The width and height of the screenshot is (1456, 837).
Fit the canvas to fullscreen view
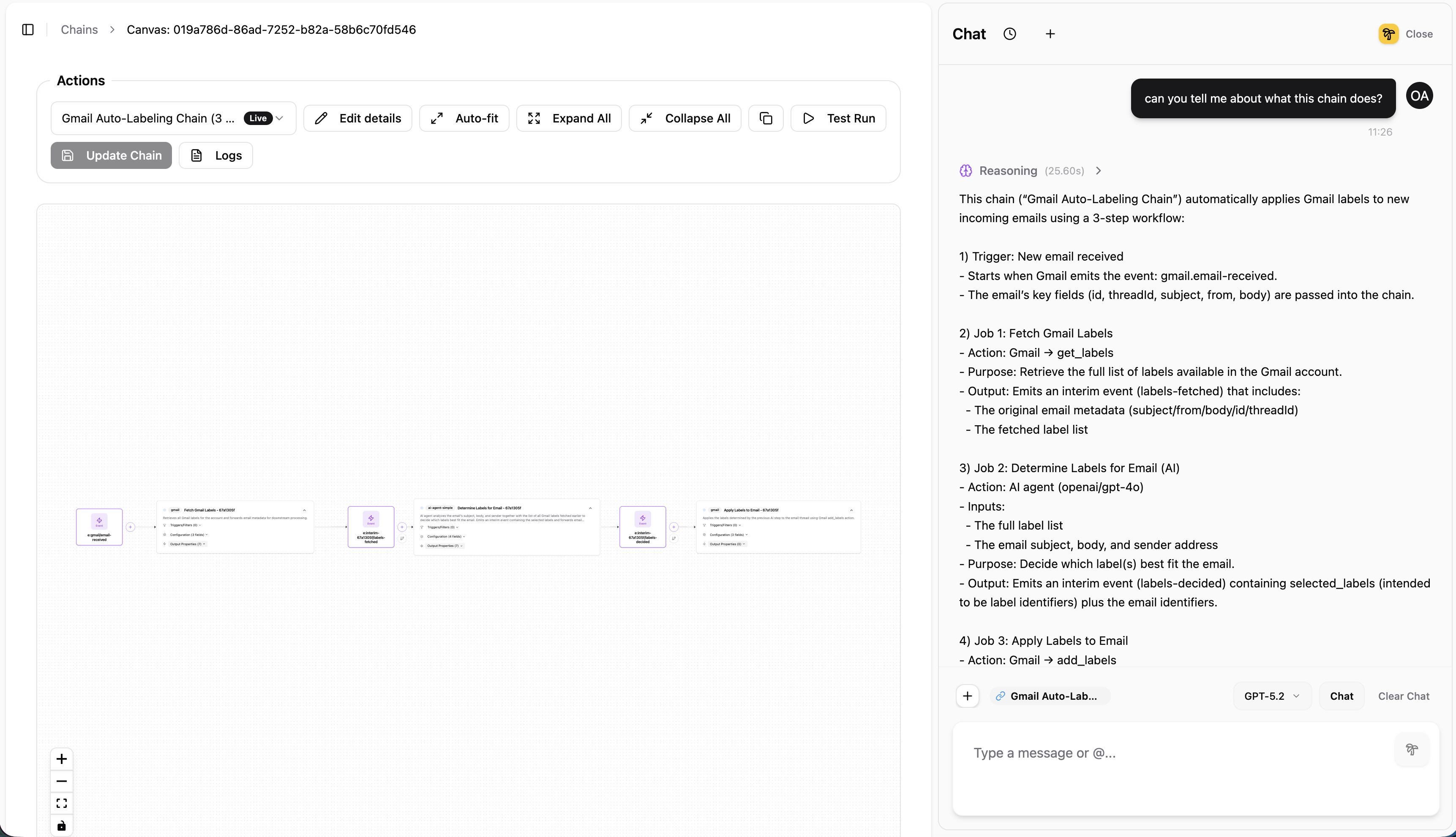pos(62,803)
